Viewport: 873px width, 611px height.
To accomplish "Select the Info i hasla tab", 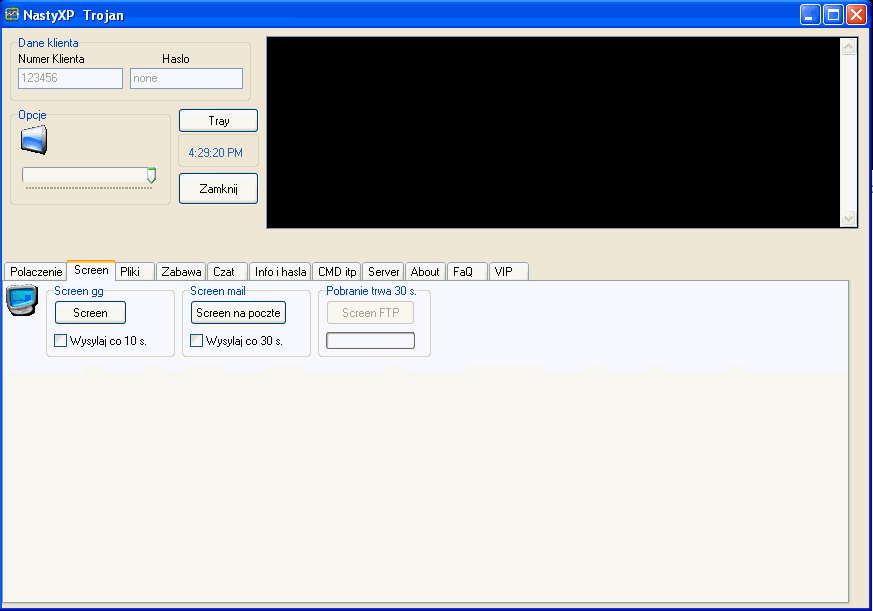I will (280, 271).
